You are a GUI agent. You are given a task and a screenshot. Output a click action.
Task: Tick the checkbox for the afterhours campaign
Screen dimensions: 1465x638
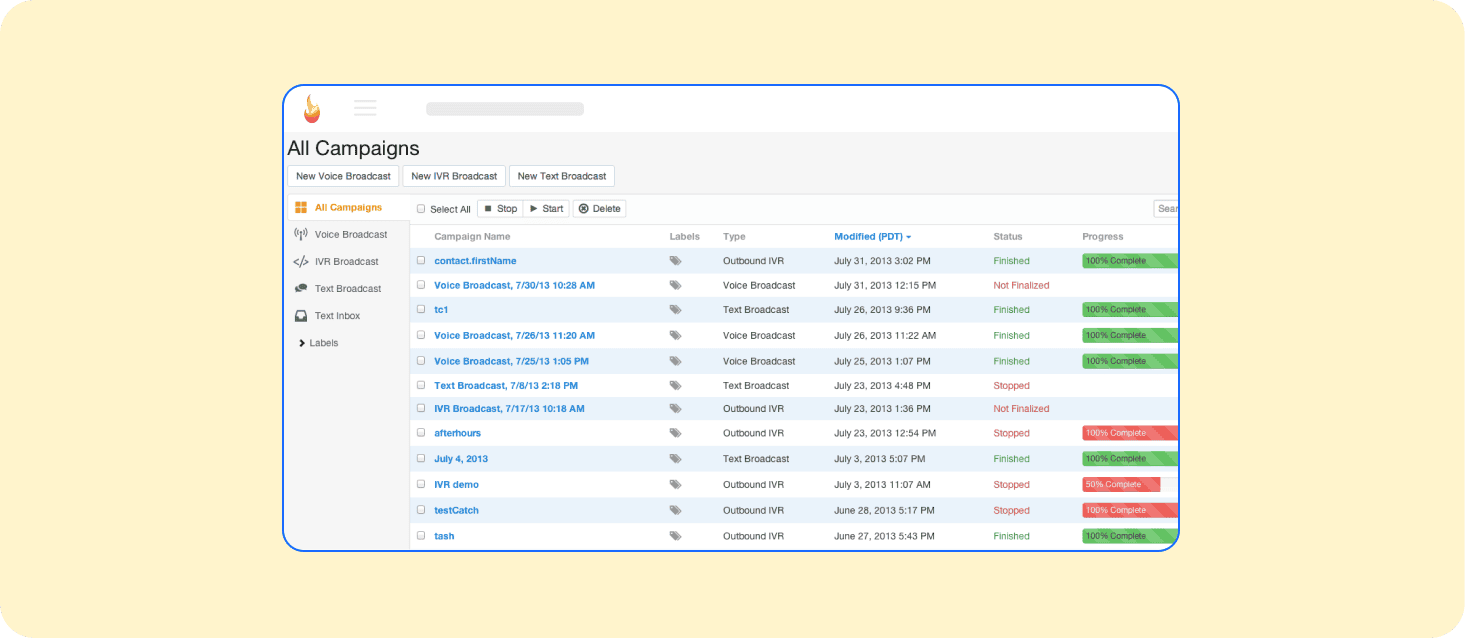pyautogui.click(x=421, y=433)
